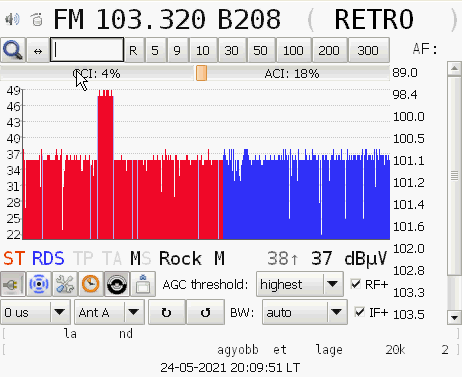This screenshot has width=462, height=377.
Task: Toggle the ST stereo indicator
Action: click(x=14, y=258)
